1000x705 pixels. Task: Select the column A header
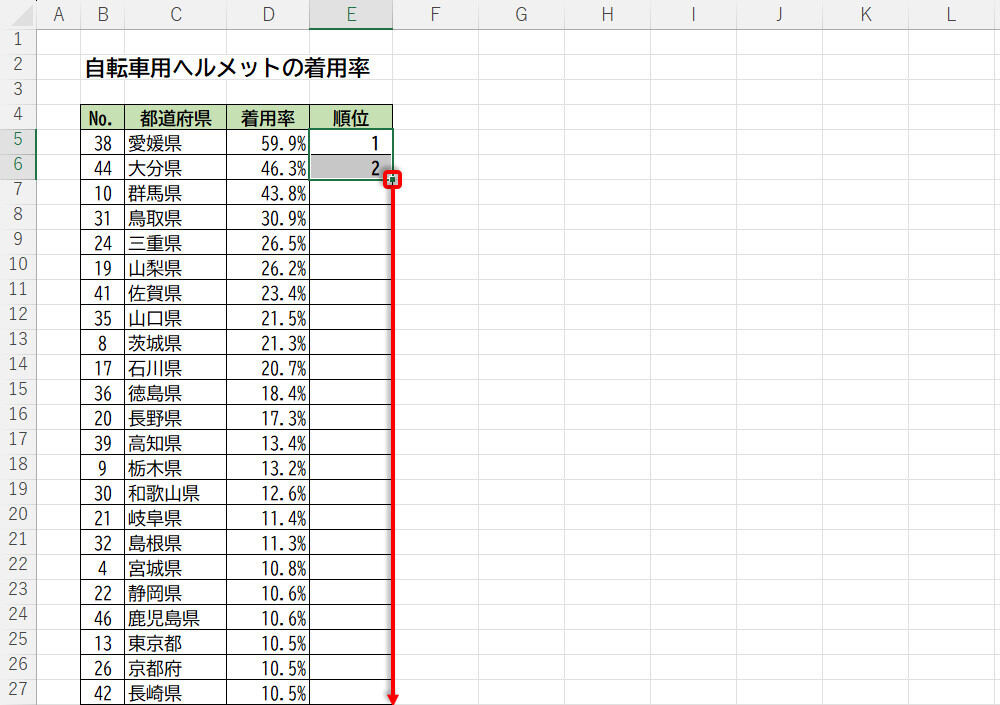58,14
